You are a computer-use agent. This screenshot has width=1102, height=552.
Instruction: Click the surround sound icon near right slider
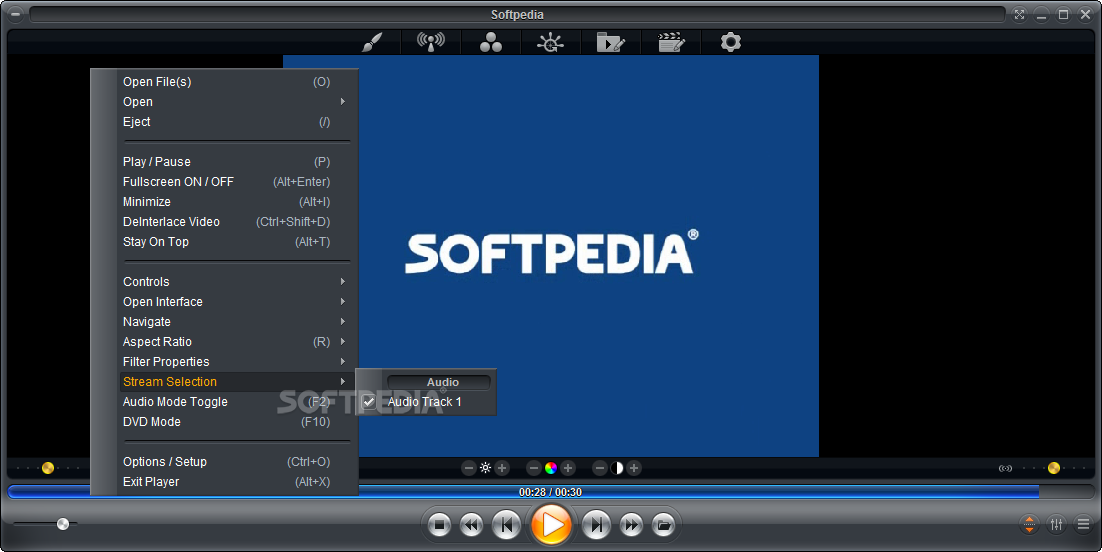[x=1006, y=468]
